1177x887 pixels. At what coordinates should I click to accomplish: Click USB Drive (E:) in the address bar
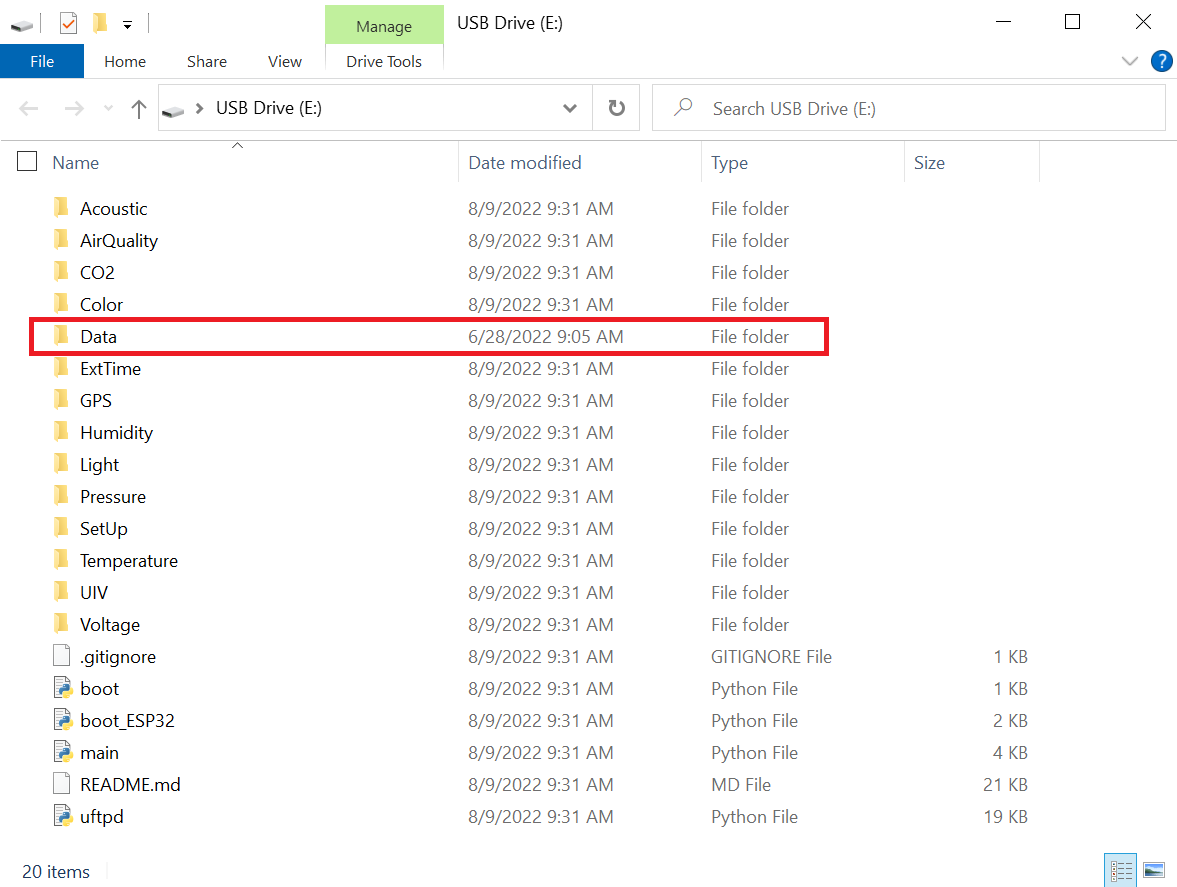coord(269,108)
